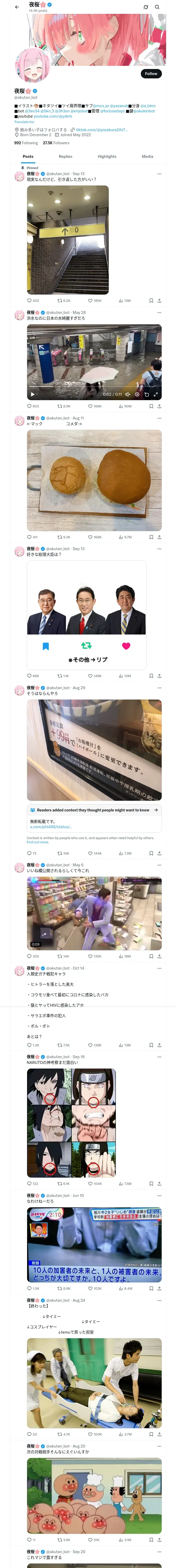176x1568 pixels.
Task: Open the 27.5K Followers list
Action: (56, 143)
